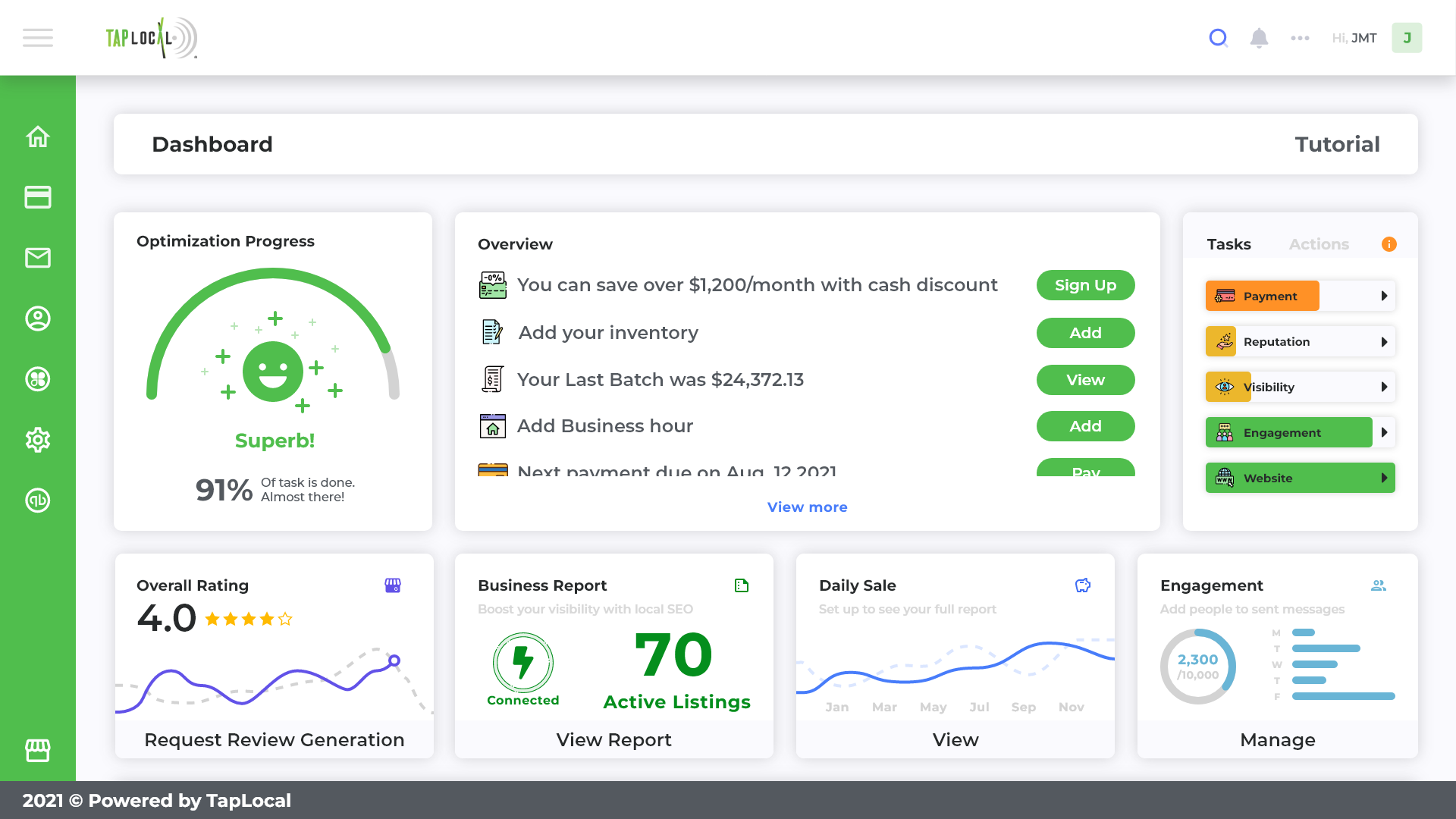The width and height of the screenshot is (1456, 819).
Task: Click Sign Up for cash discount
Action: pos(1085,285)
